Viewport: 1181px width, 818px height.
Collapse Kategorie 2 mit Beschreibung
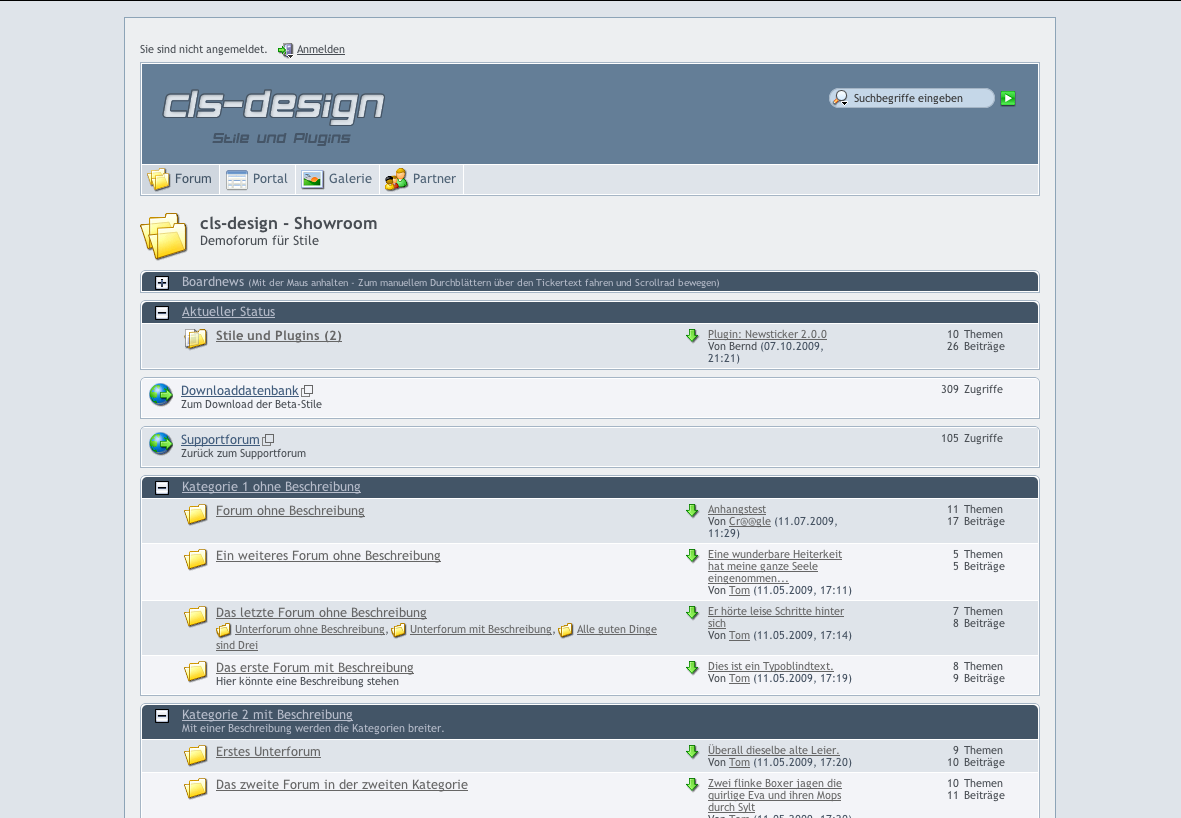(162, 716)
